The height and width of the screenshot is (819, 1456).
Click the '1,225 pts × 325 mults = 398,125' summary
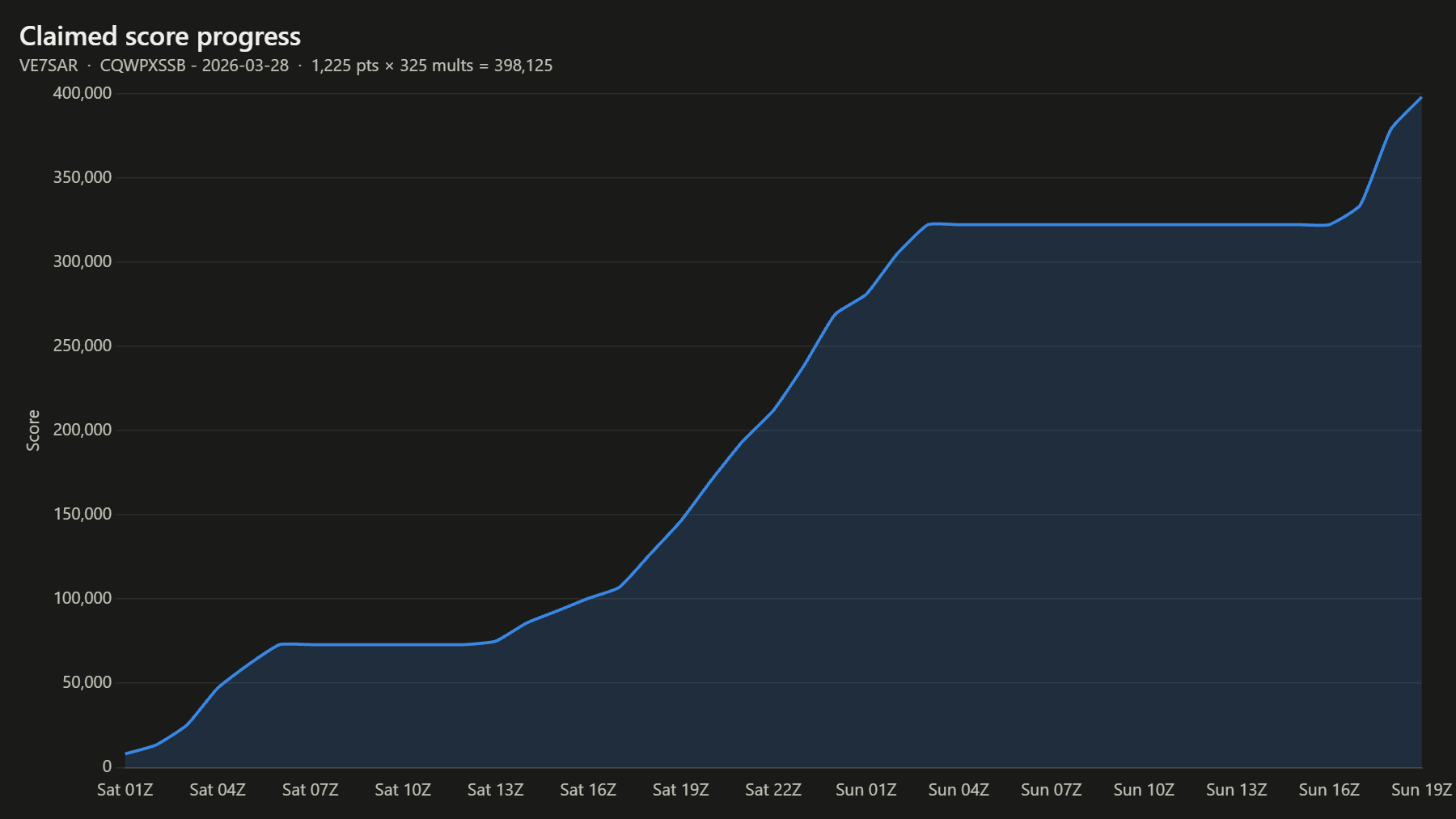pos(432,66)
